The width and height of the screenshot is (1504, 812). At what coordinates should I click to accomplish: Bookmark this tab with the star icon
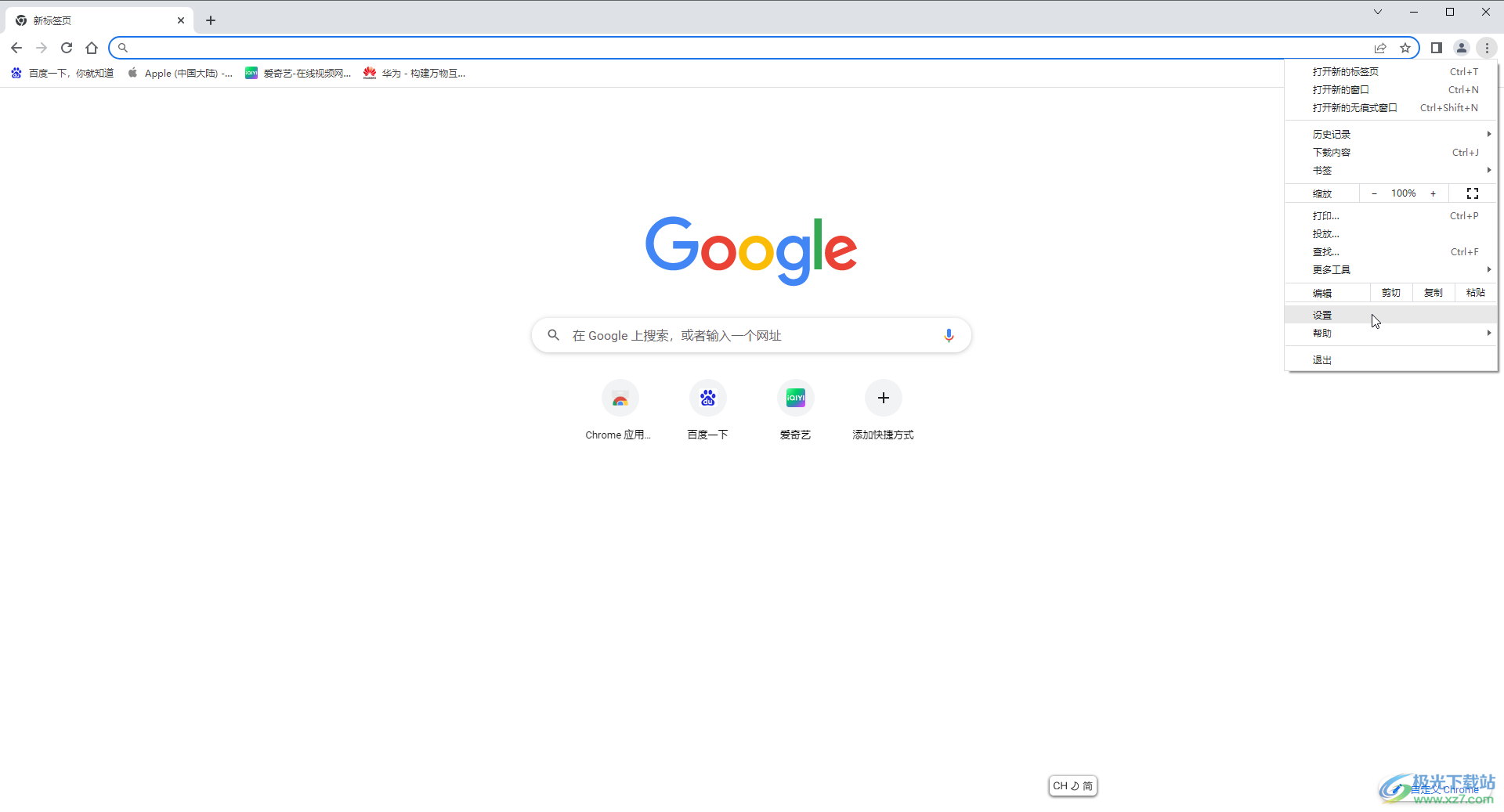coord(1405,48)
